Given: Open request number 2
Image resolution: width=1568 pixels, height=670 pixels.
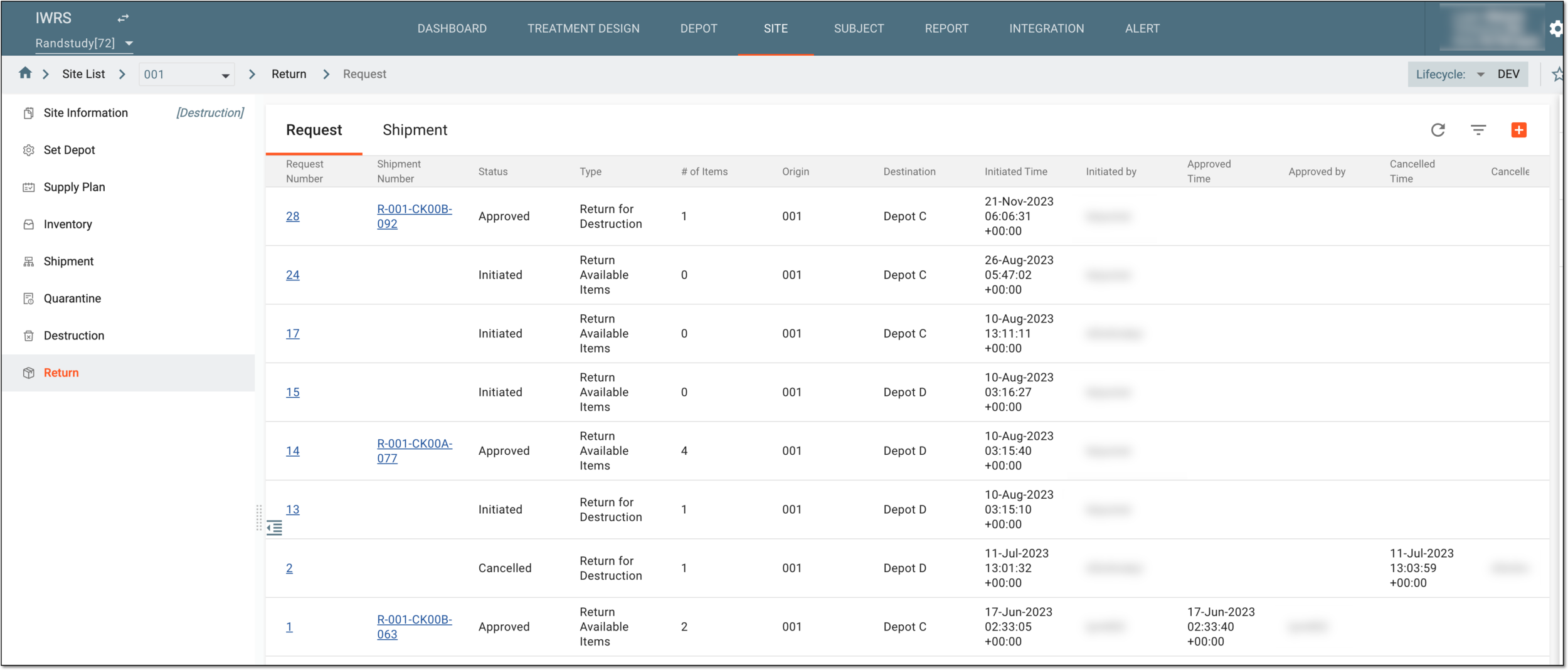Looking at the screenshot, I should (289, 568).
